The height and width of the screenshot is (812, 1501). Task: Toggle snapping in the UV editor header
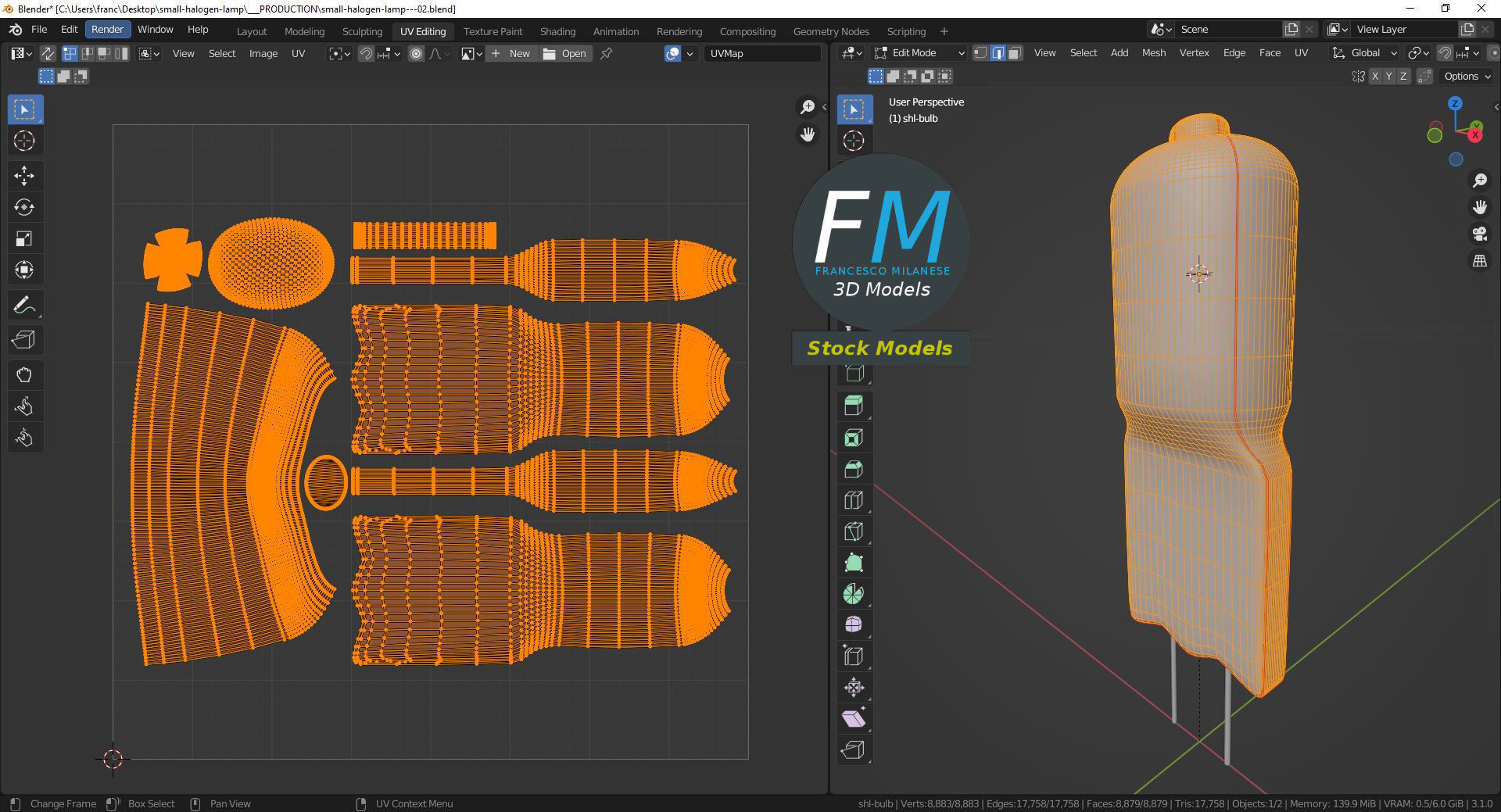click(x=366, y=53)
